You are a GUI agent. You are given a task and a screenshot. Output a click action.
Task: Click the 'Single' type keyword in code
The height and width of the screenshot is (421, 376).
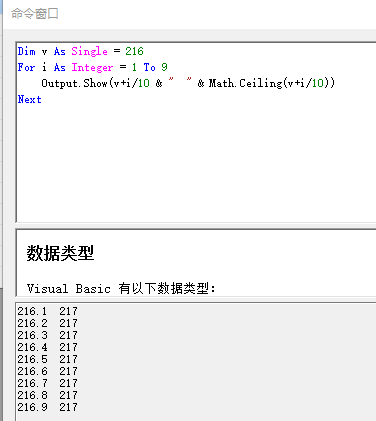pos(89,51)
